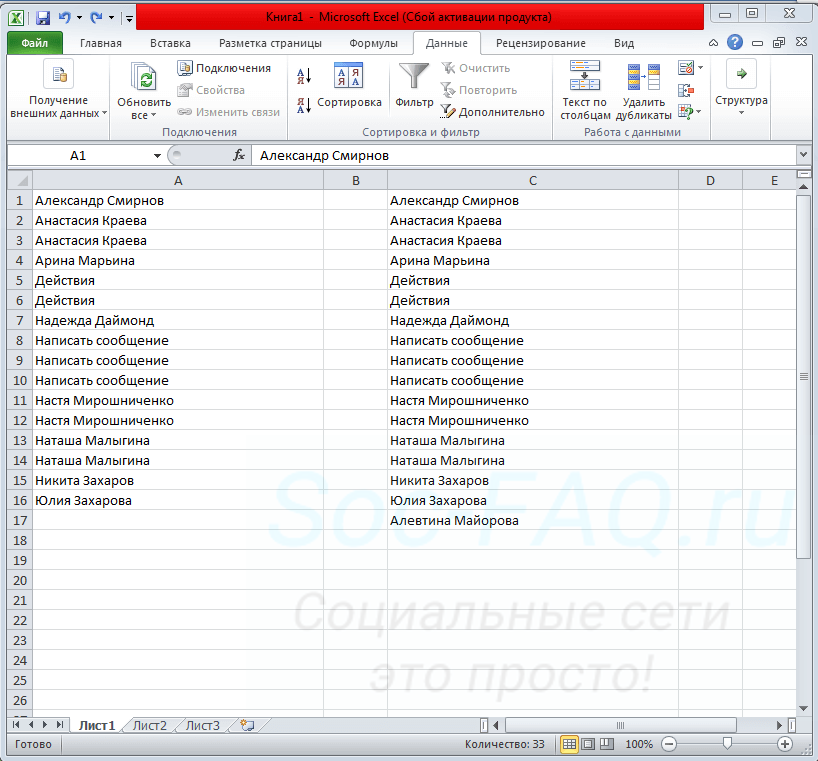Viewport: 818px width, 761px height.
Task: Open Text to Columns (Текст по столбцам)
Action: tap(584, 91)
